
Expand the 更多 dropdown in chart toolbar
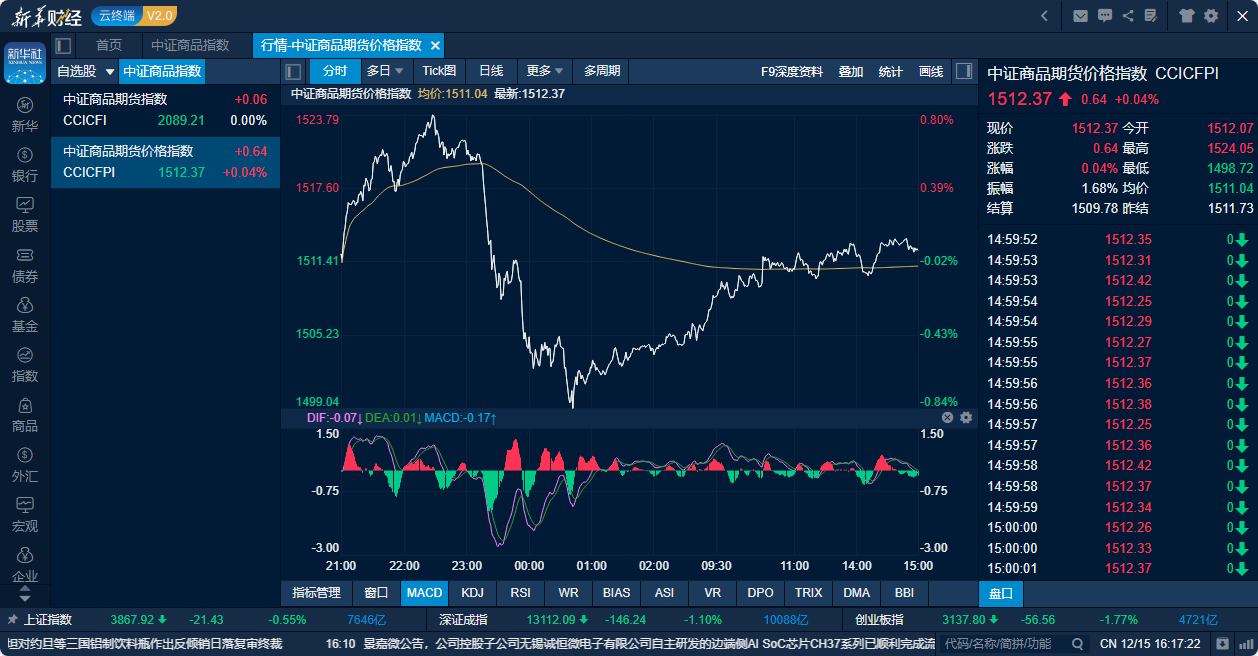pos(545,71)
